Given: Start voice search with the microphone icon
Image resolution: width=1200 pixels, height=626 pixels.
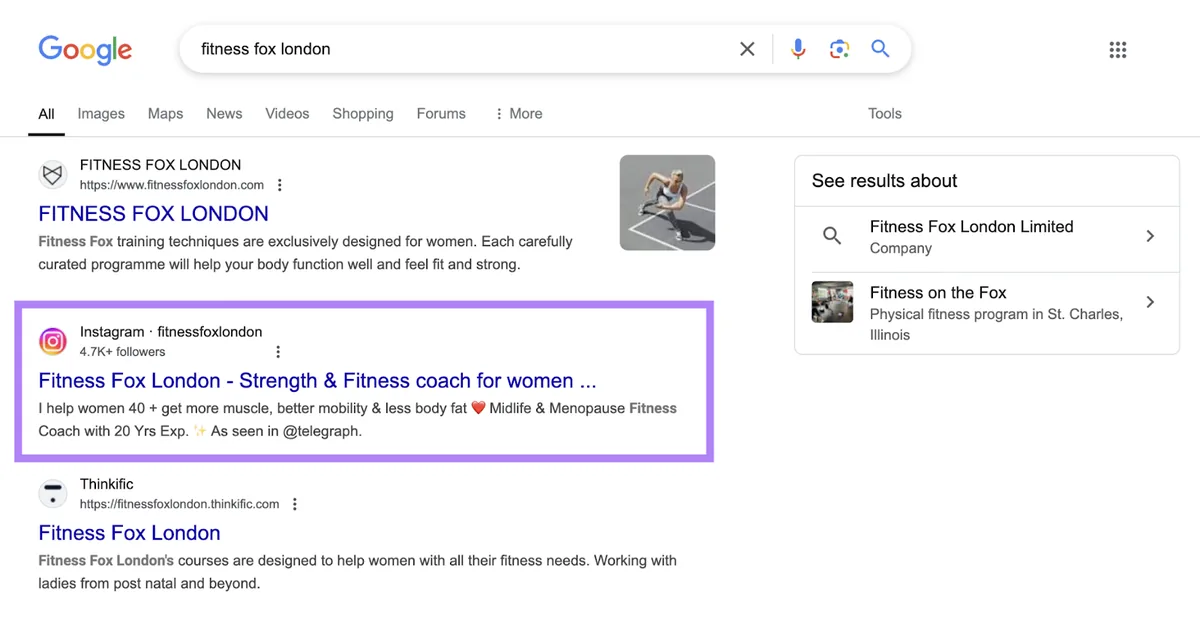Looking at the screenshot, I should (798, 49).
